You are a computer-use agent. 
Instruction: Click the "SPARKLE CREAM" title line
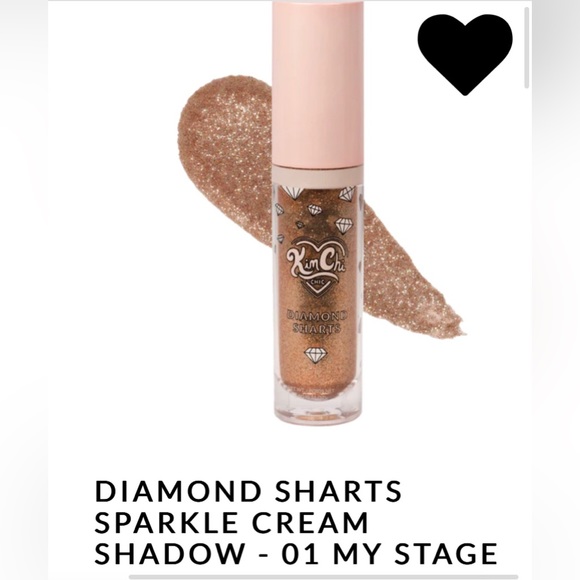click(x=232, y=522)
